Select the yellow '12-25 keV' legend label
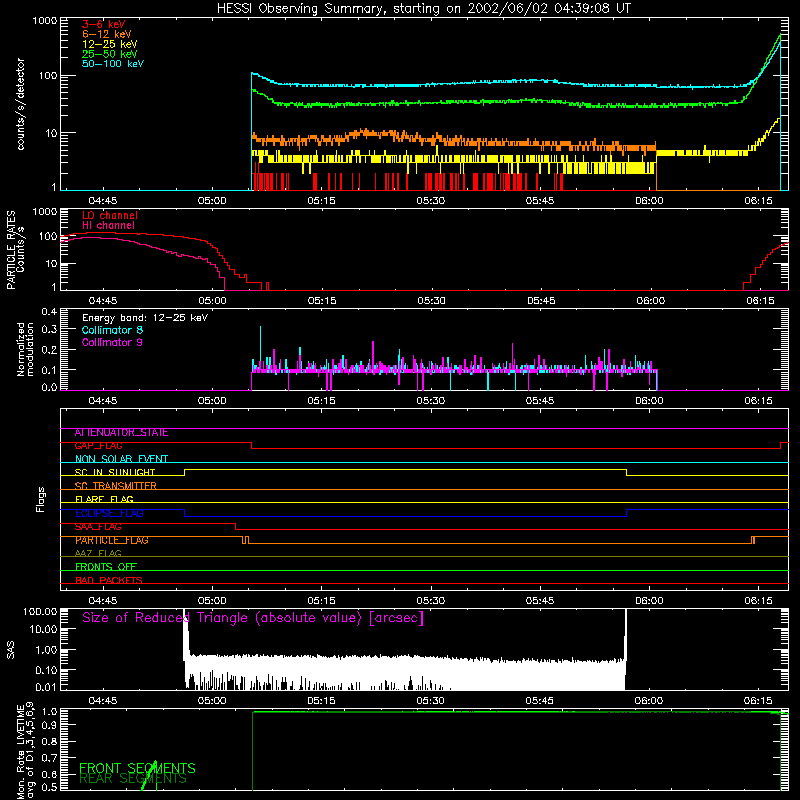This screenshot has width=800, height=800. tap(110, 44)
